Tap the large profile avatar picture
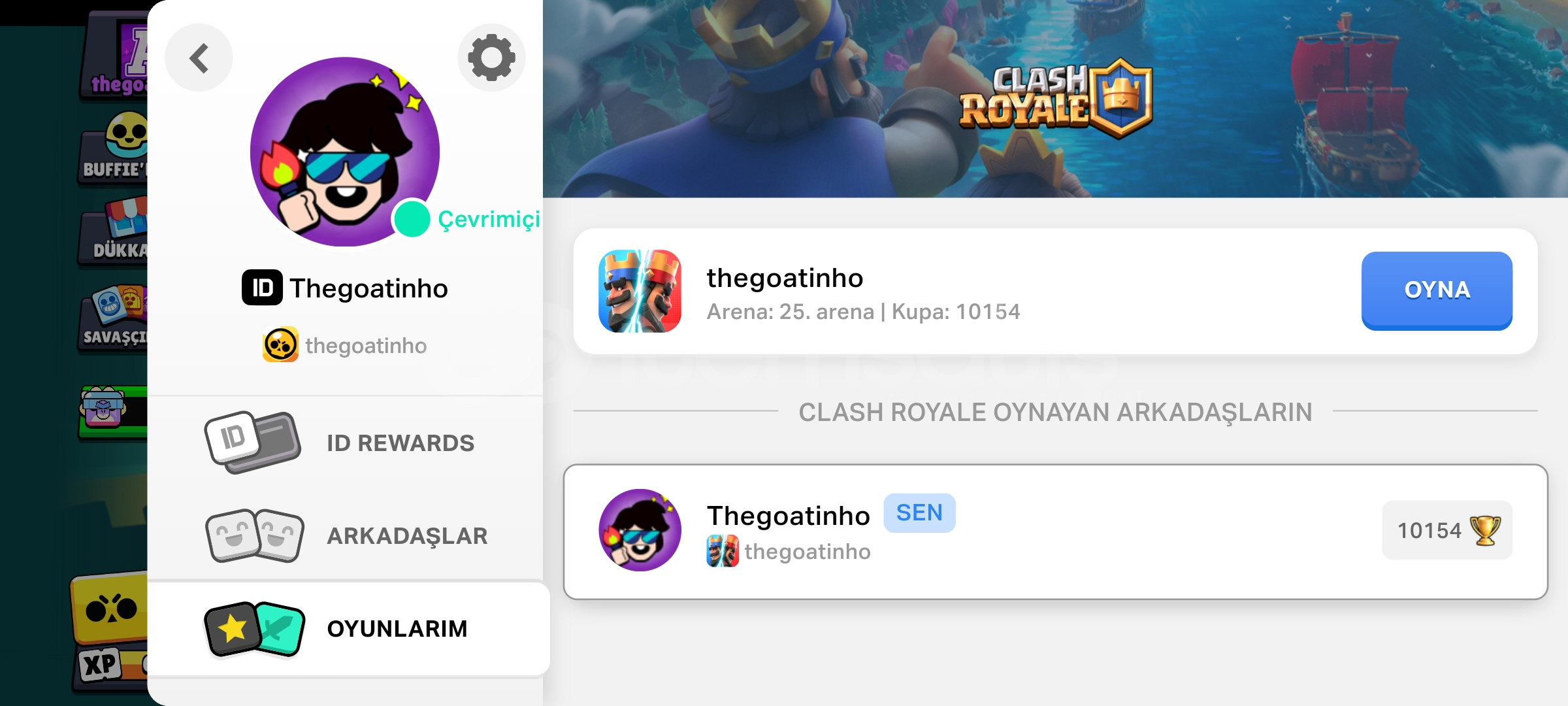The height and width of the screenshot is (706, 1568). click(344, 152)
